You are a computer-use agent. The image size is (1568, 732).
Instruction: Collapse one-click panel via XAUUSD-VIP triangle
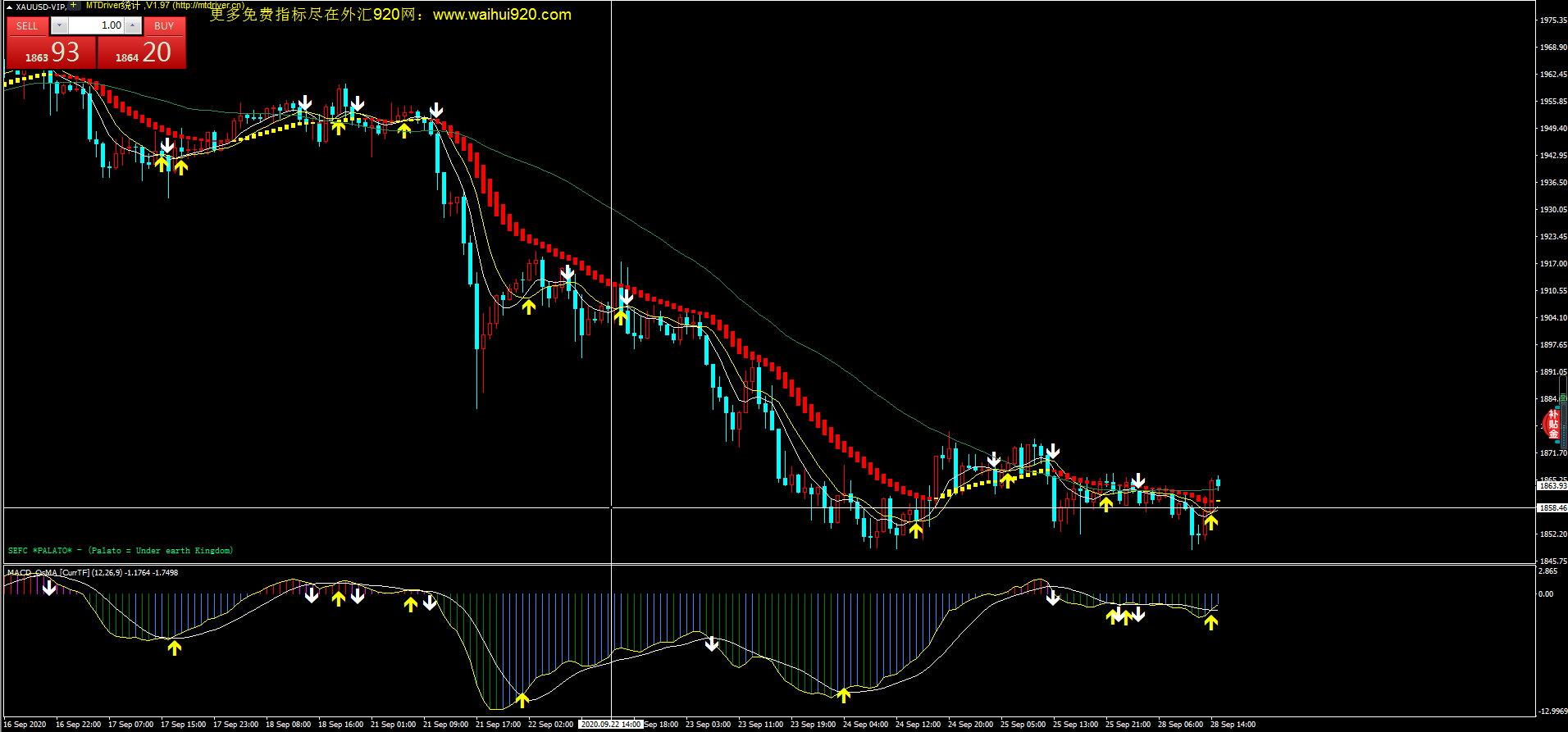(x=9, y=7)
